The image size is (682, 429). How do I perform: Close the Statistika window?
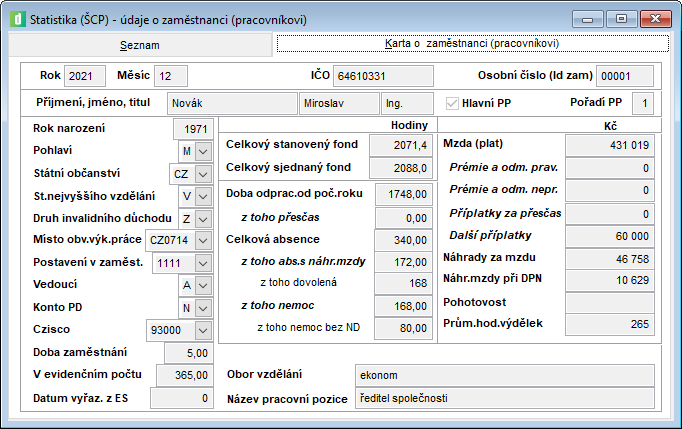[x=655, y=19]
